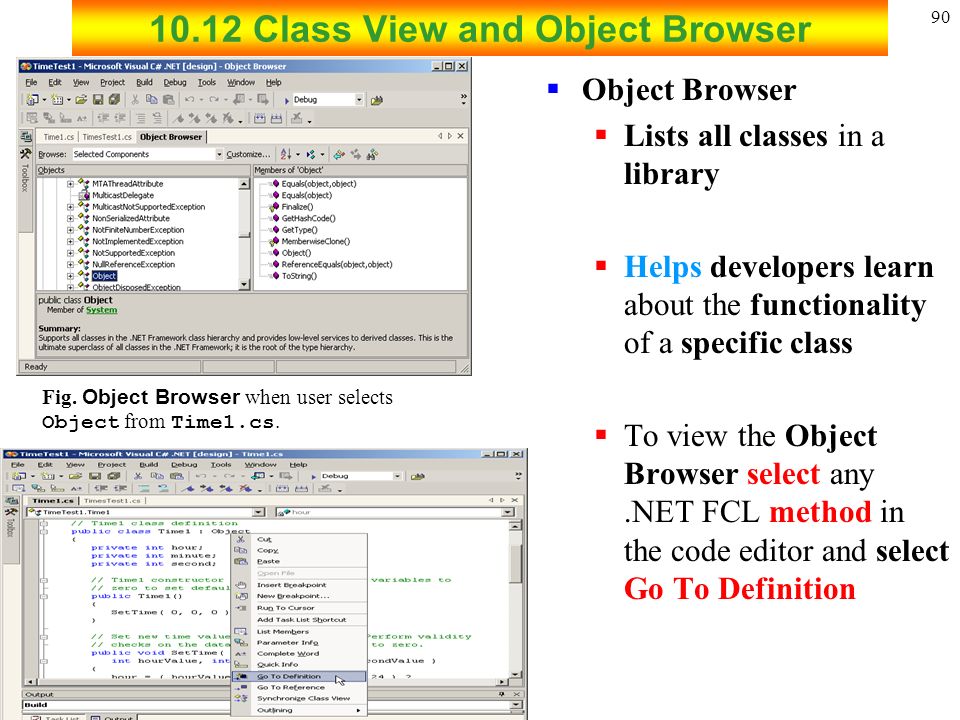The image size is (960, 720).
Task: Open Toolbox hammer icon in Object Browser window
Action: click(x=26, y=154)
